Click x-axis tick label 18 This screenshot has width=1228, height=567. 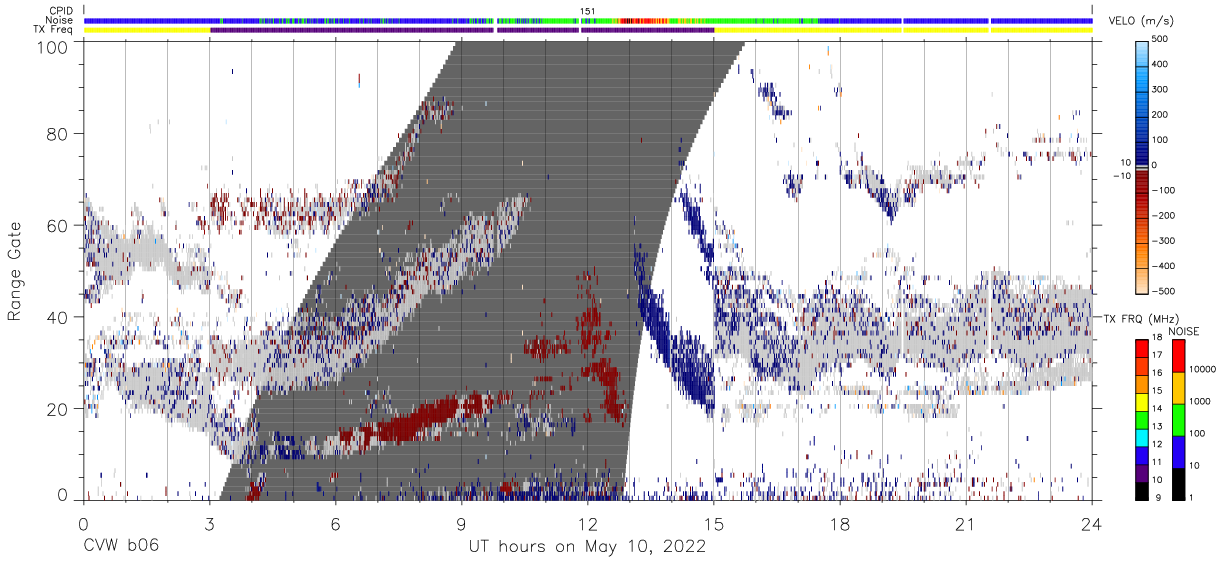tap(839, 524)
